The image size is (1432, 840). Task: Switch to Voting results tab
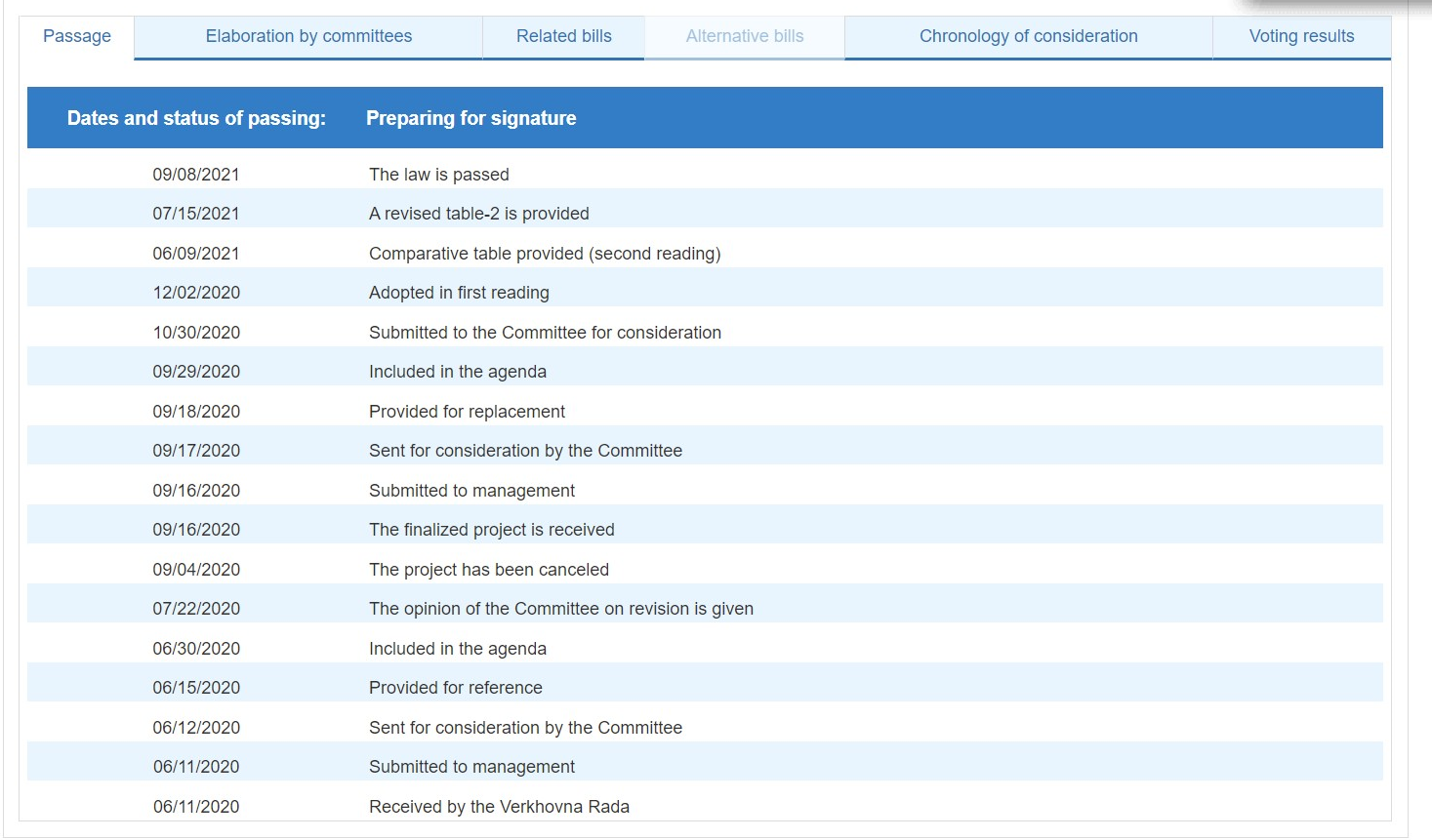click(x=1302, y=37)
